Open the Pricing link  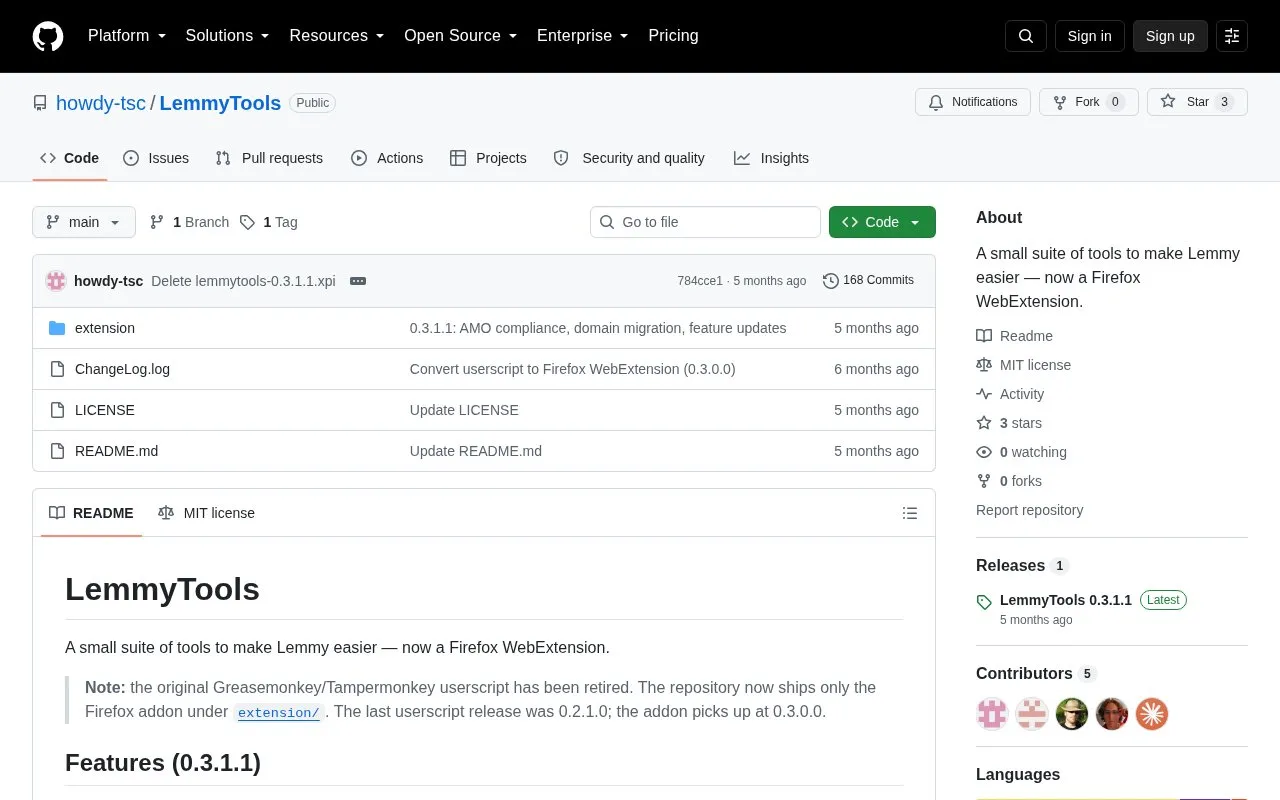pyautogui.click(x=673, y=36)
